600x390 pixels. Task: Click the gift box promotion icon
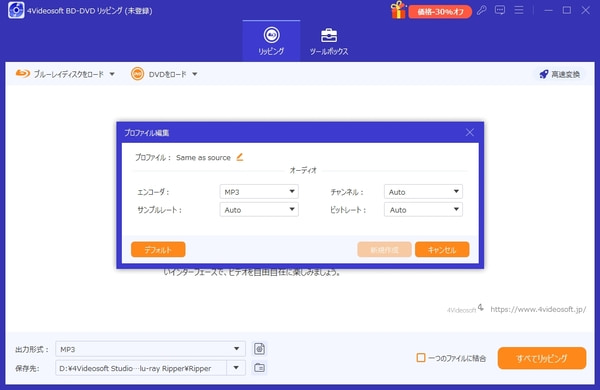click(x=398, y=10)
